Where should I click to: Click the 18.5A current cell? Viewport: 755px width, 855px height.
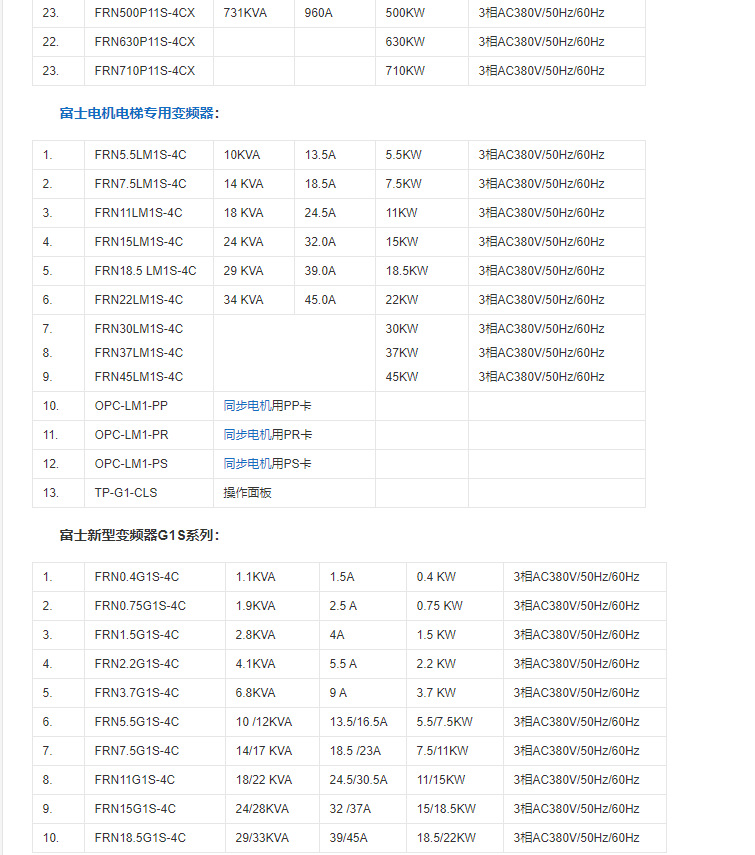(335, 184)
